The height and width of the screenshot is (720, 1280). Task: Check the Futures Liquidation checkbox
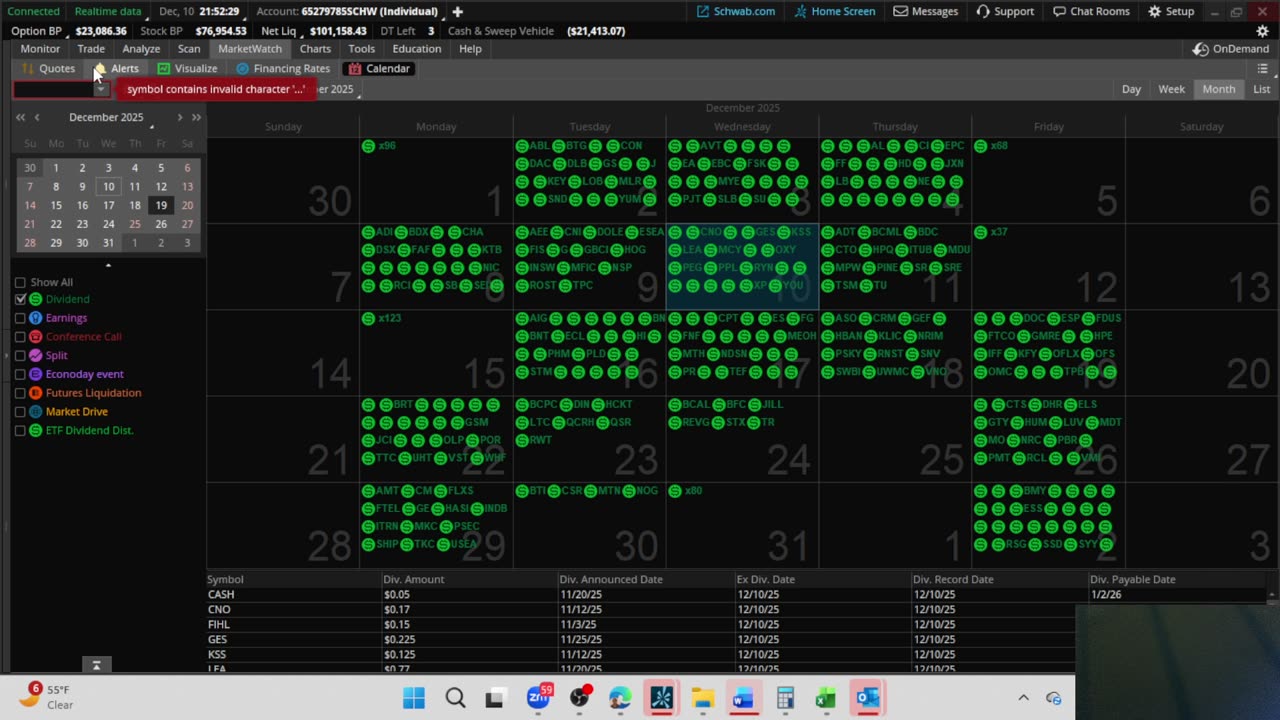20,393
